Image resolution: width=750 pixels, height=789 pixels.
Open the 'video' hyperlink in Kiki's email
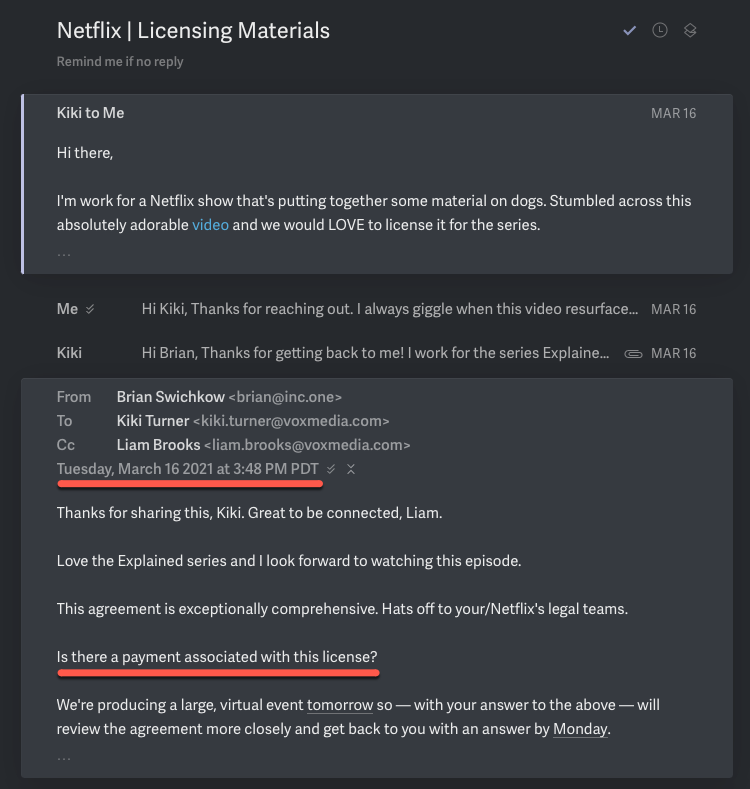(210, 225)
